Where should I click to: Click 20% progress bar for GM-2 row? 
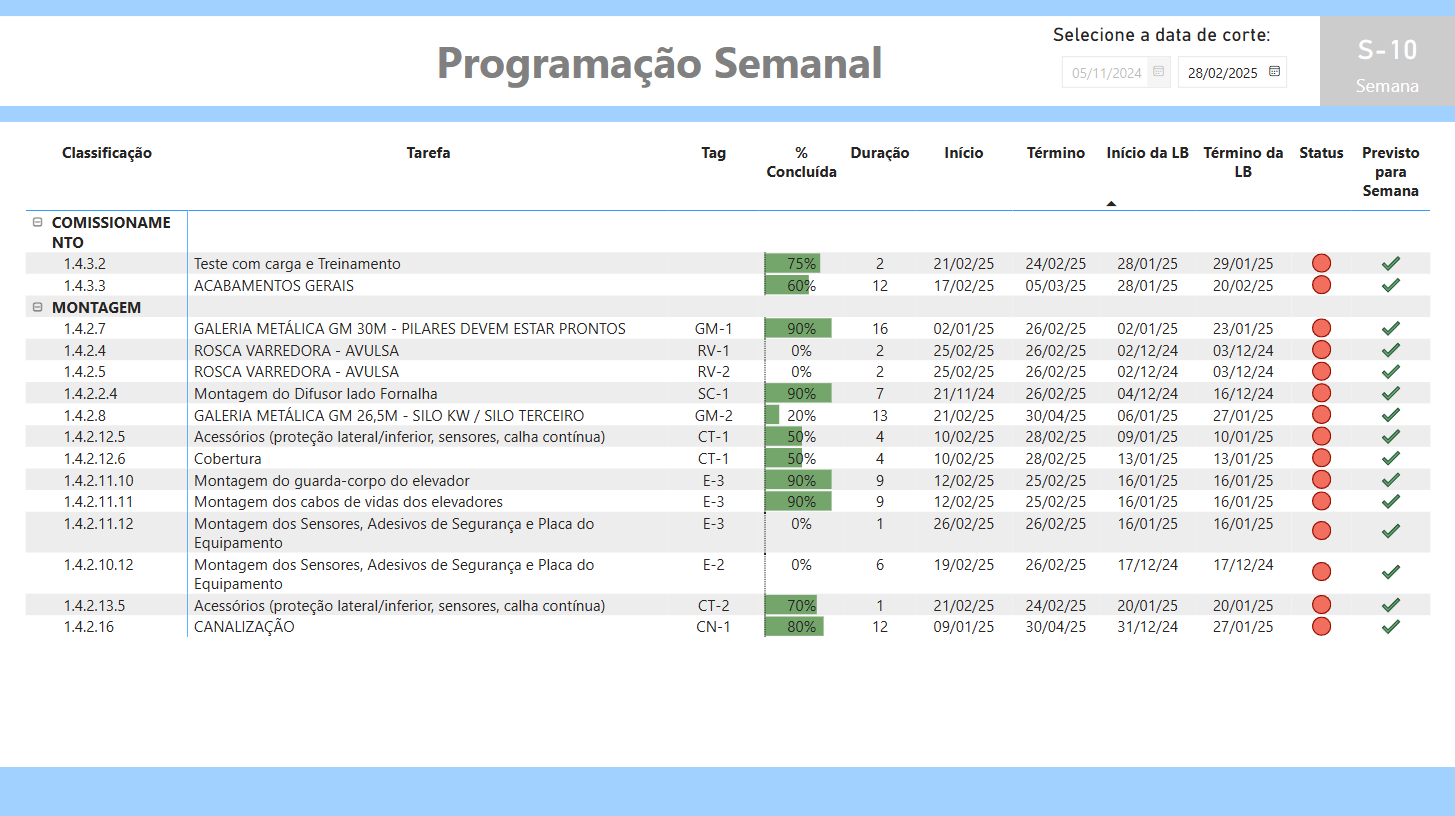coord(773,415)
